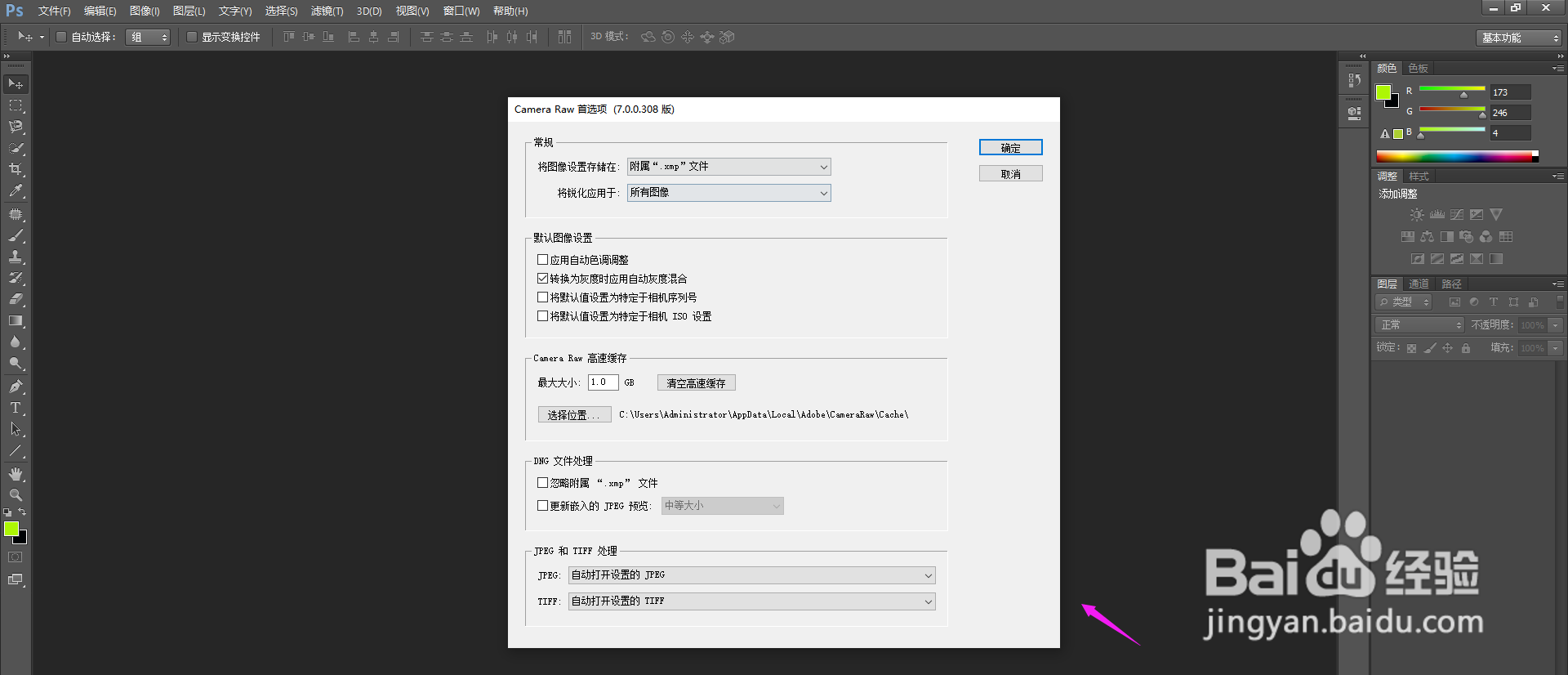
Task: Select the Eyedropper tool
Action: tap(16, 190)
